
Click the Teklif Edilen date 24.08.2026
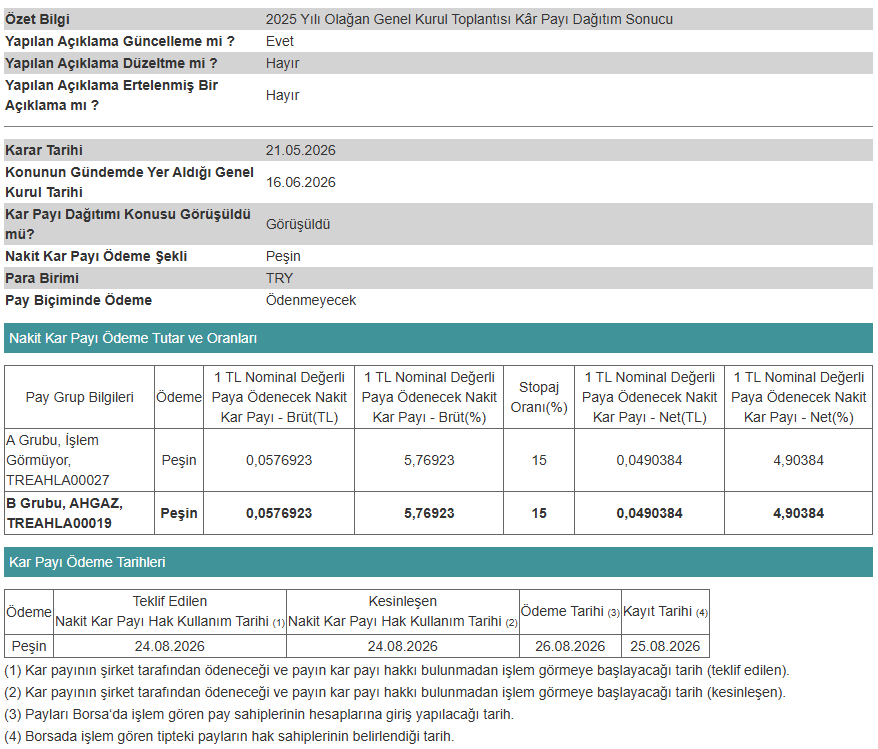point(169,646)
